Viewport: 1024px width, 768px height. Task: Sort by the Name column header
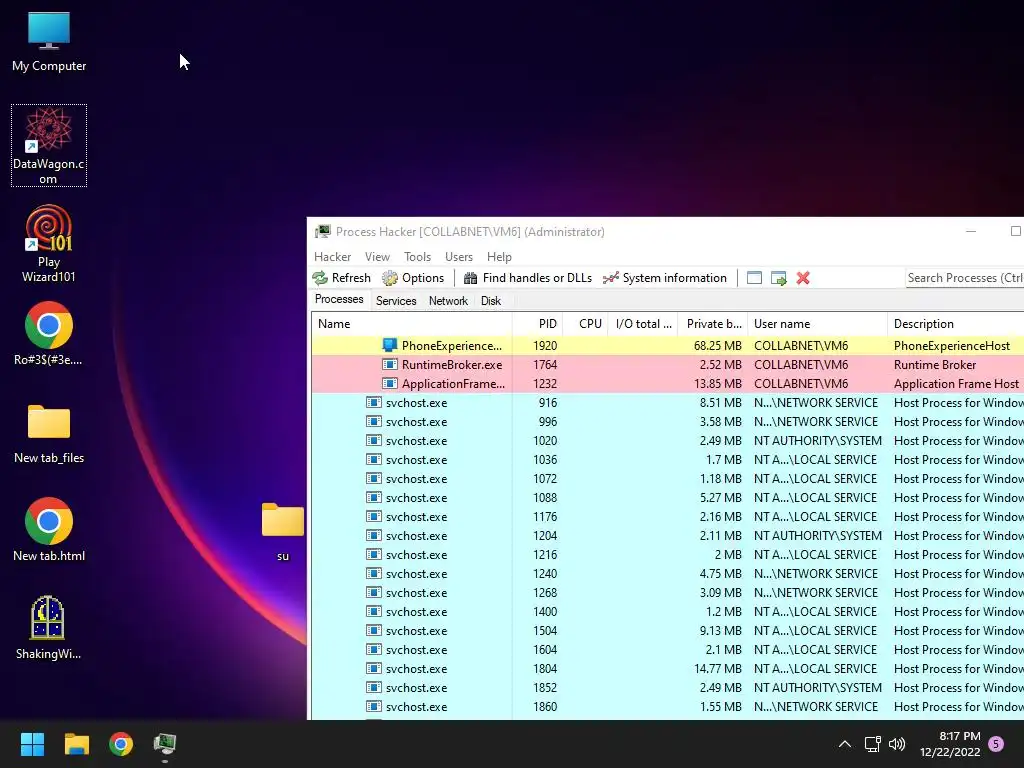pyautogui.click(x=412, y=324)
